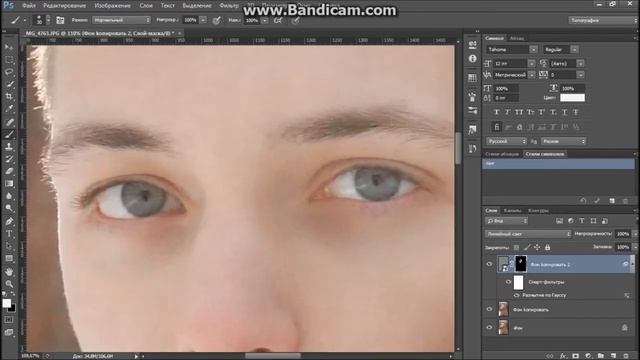Open the leading (Авто) dropdown
This screenshot has height=360, width=640.
click(580, 63)
